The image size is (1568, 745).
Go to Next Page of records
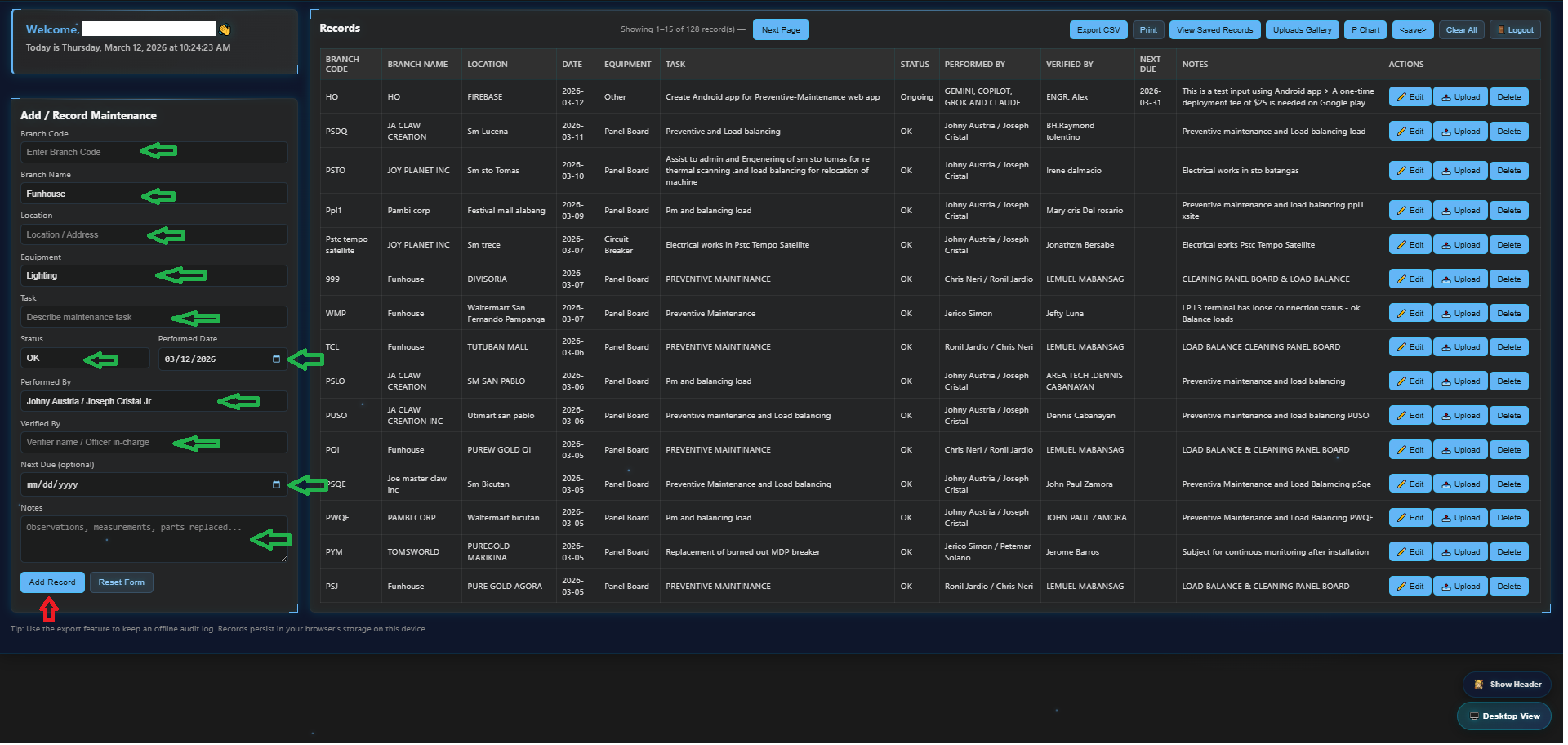(780, 30)
